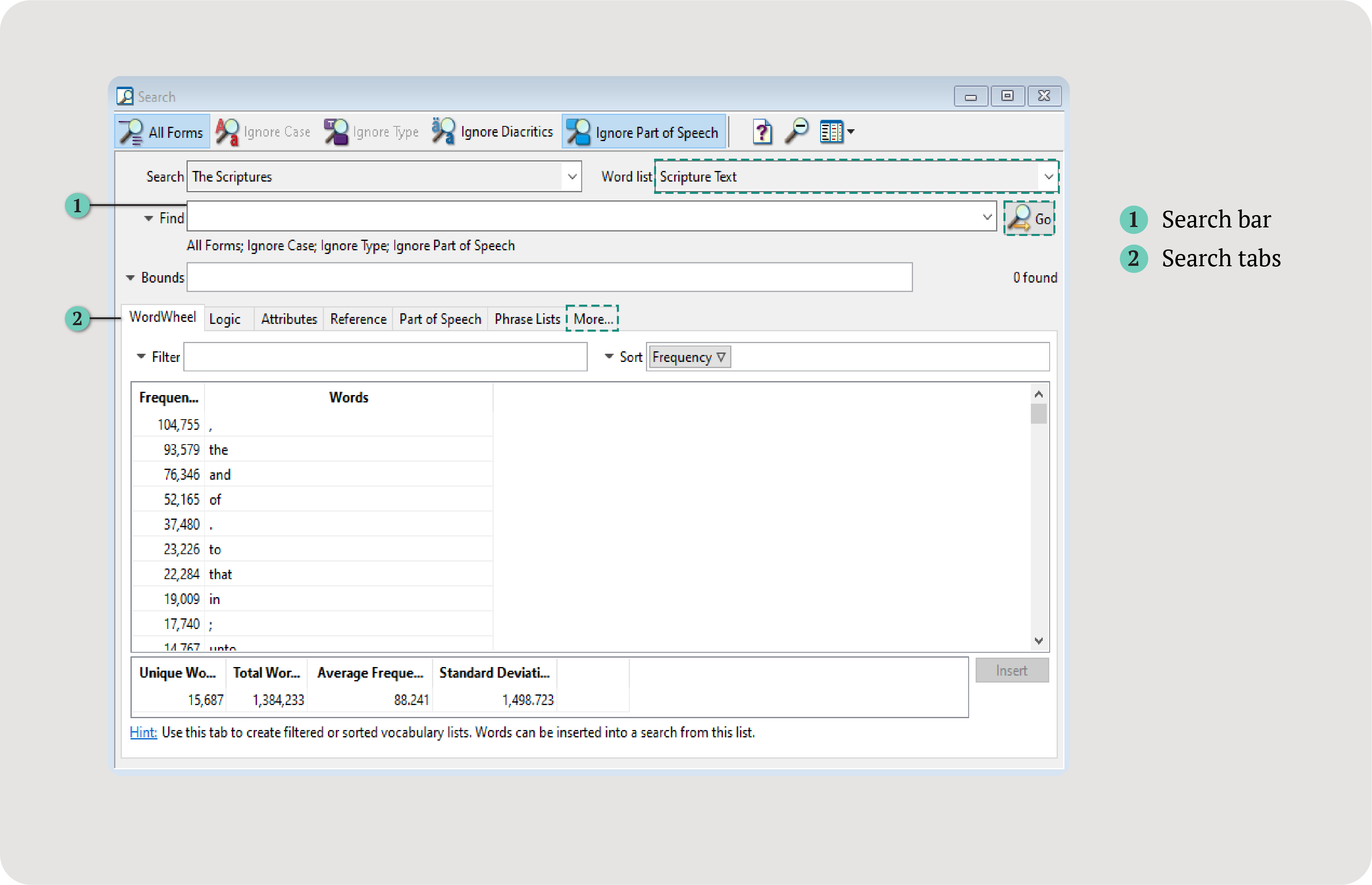Click the word list scrollbar down arrow
This screenshot has width=1372, height=885.
(1038, 640)
